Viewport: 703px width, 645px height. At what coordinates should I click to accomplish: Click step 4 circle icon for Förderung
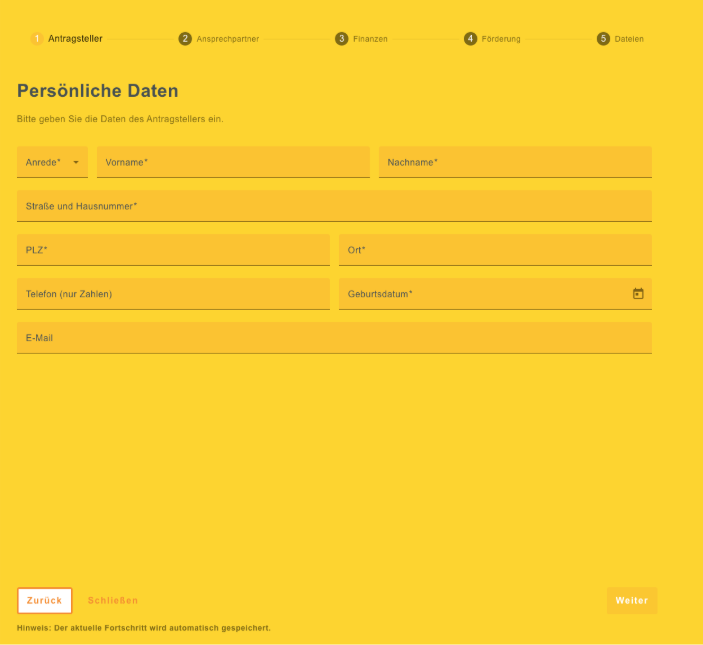[470, 39]
